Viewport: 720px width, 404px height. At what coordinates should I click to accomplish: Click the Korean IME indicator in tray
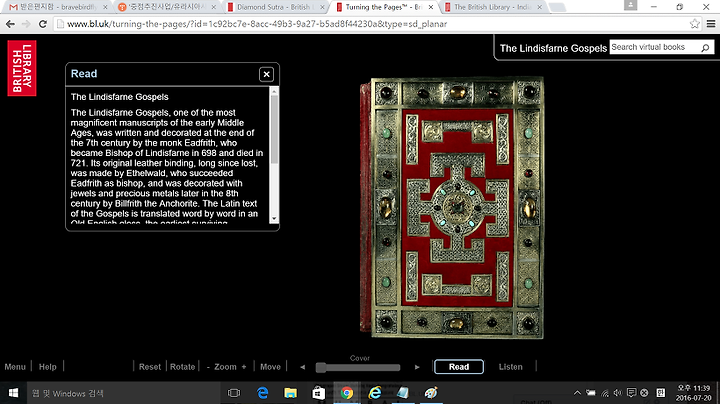(x=660, y=393)
